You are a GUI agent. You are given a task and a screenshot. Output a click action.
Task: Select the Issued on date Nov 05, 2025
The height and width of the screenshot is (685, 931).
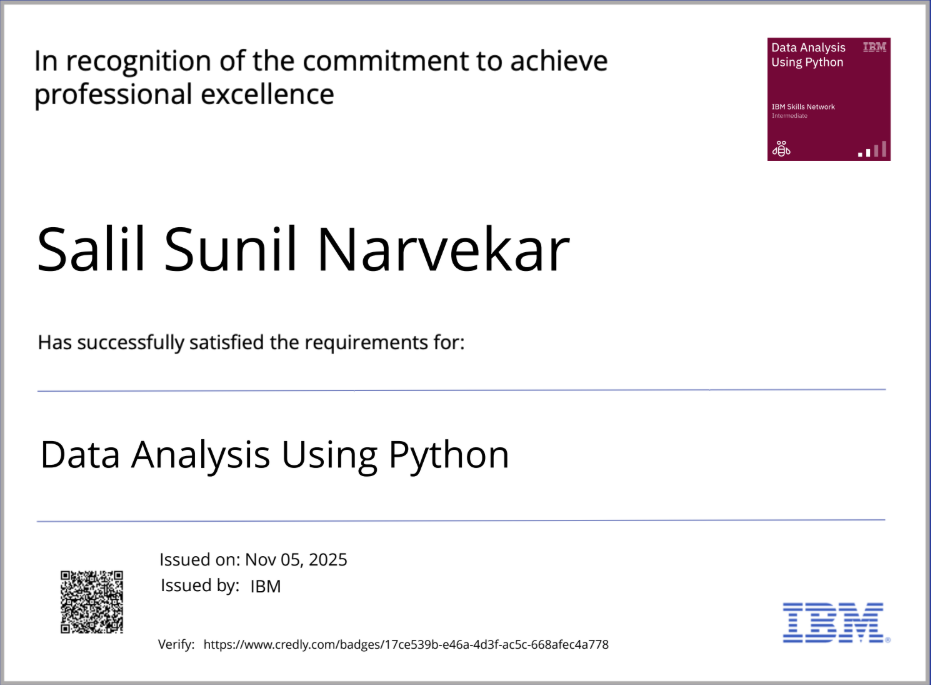(x=253, y=559)
